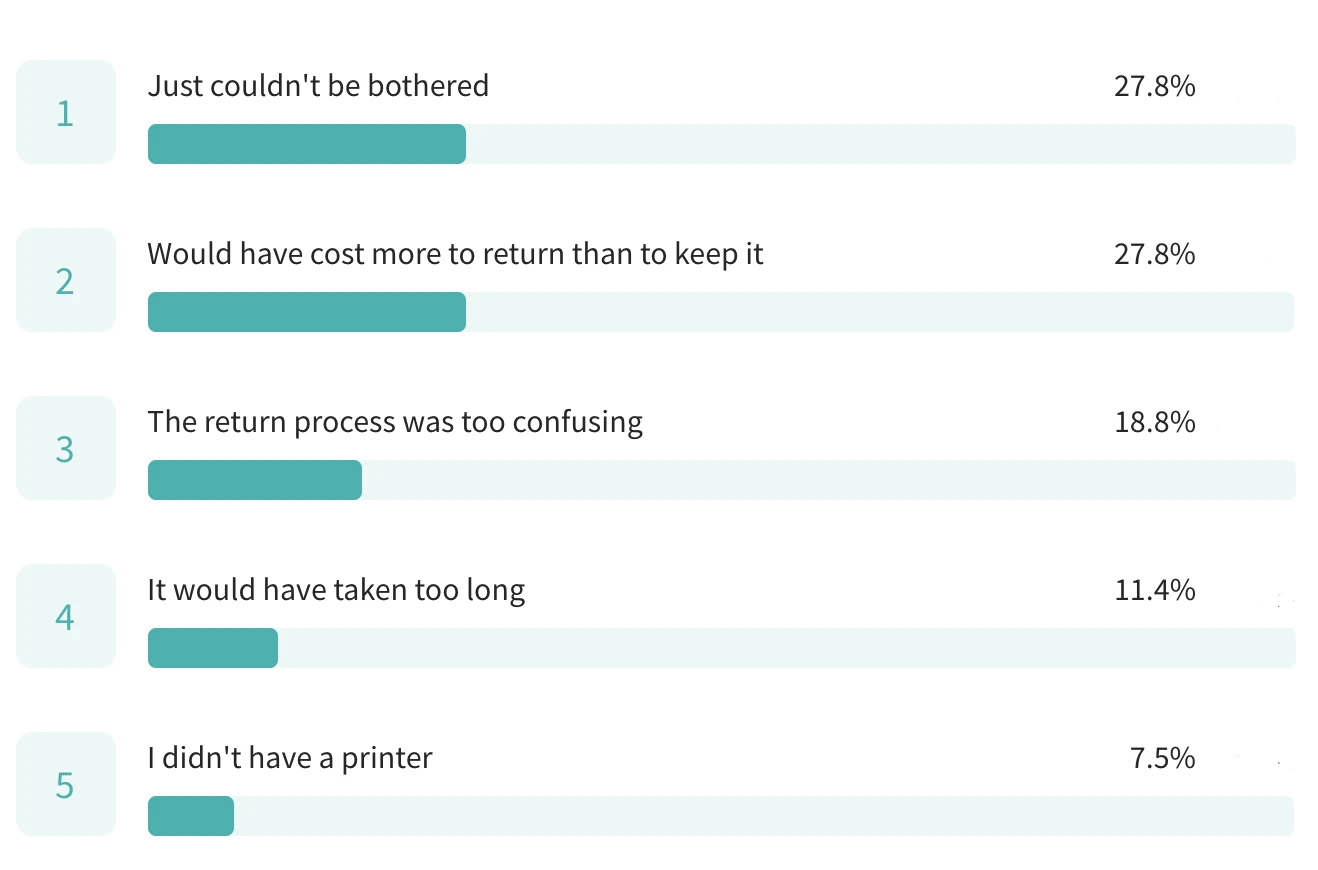
Task: Click the 11.4% percentage value
Action: (x=1154, y=590)
